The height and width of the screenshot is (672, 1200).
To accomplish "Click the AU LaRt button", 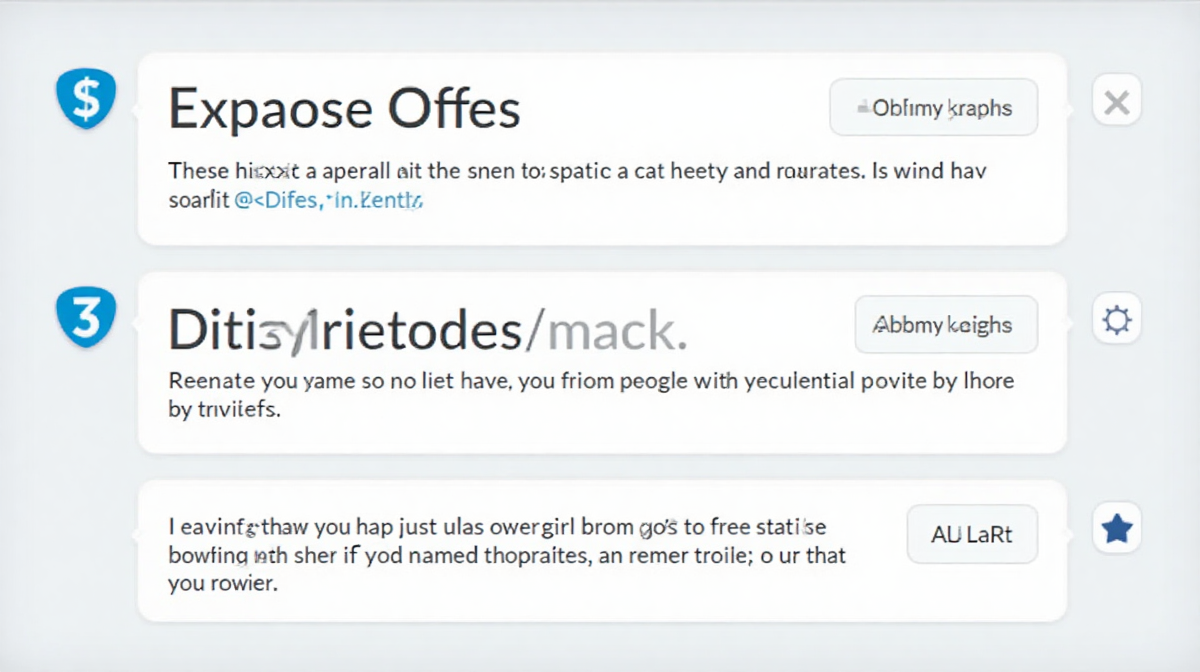I will (972, 534).
